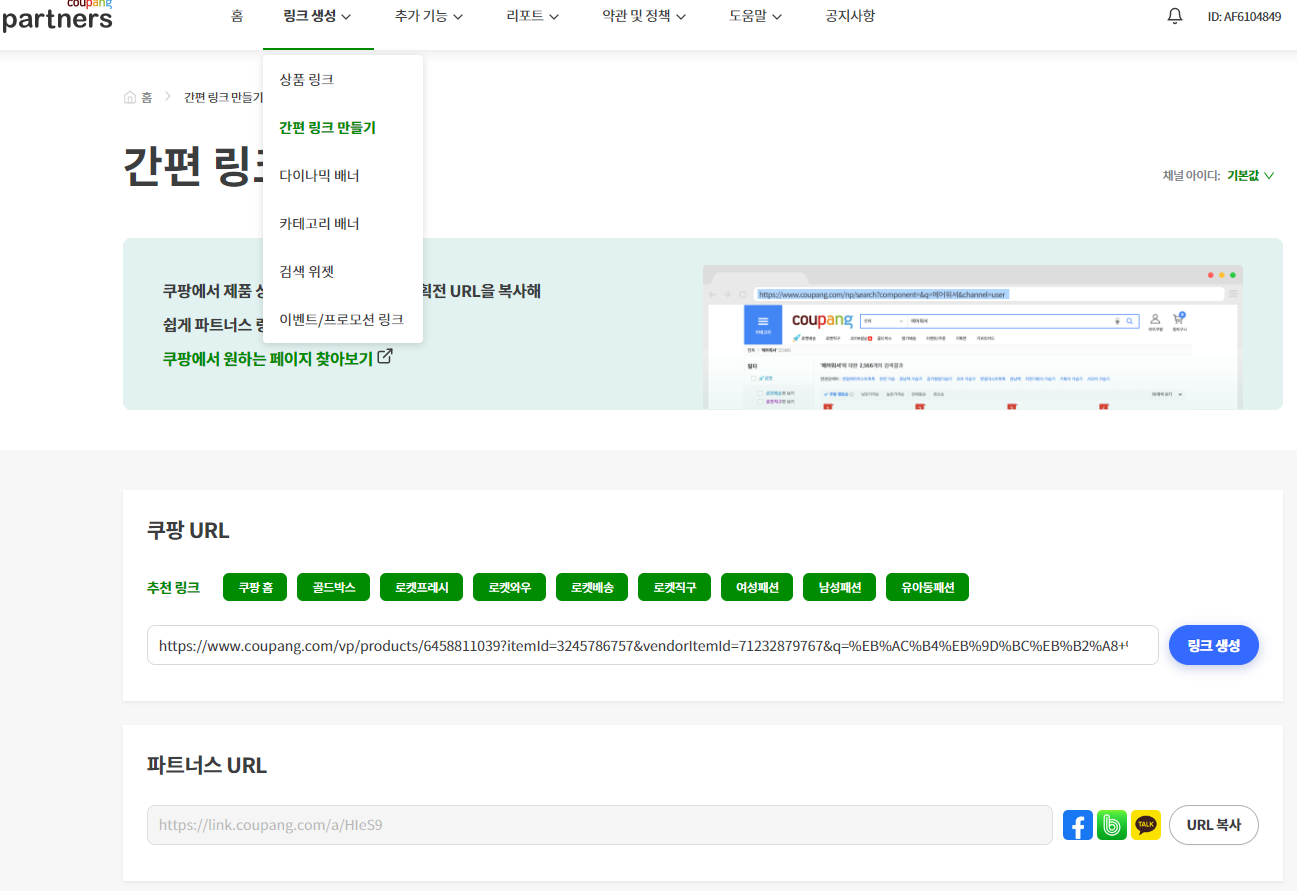This screenshot has height=891, width=1297.
Task: Choose 로켓프레시 recommended link
Action: coord(421,587)
